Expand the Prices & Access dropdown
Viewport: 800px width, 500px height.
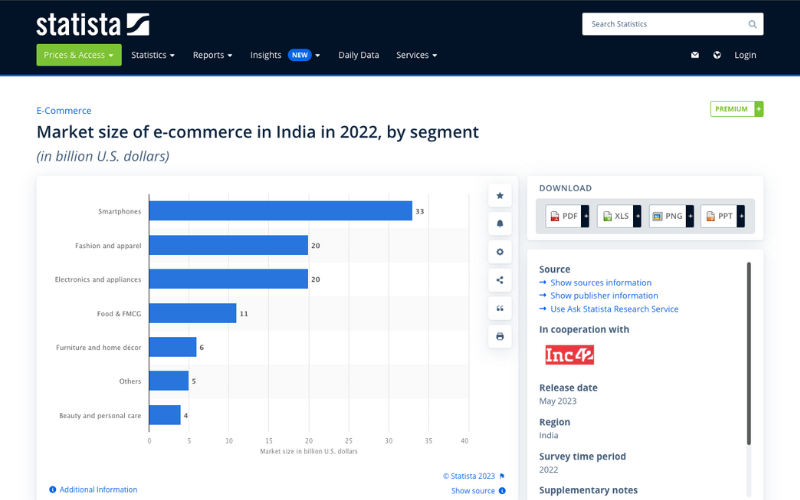click(79, 55)
